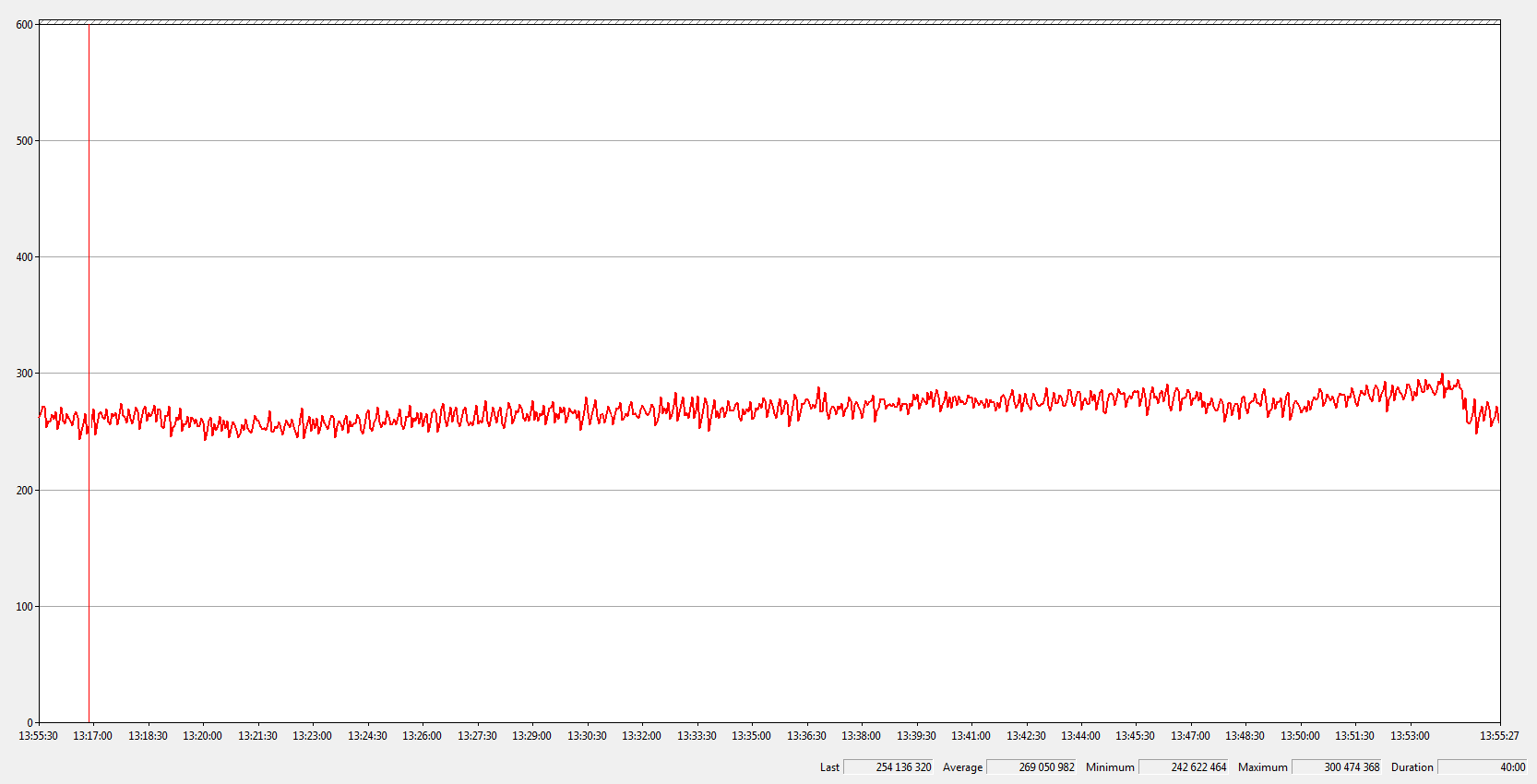Click the 'Average' label
The image size is (1537, 784).
(962, 767)
